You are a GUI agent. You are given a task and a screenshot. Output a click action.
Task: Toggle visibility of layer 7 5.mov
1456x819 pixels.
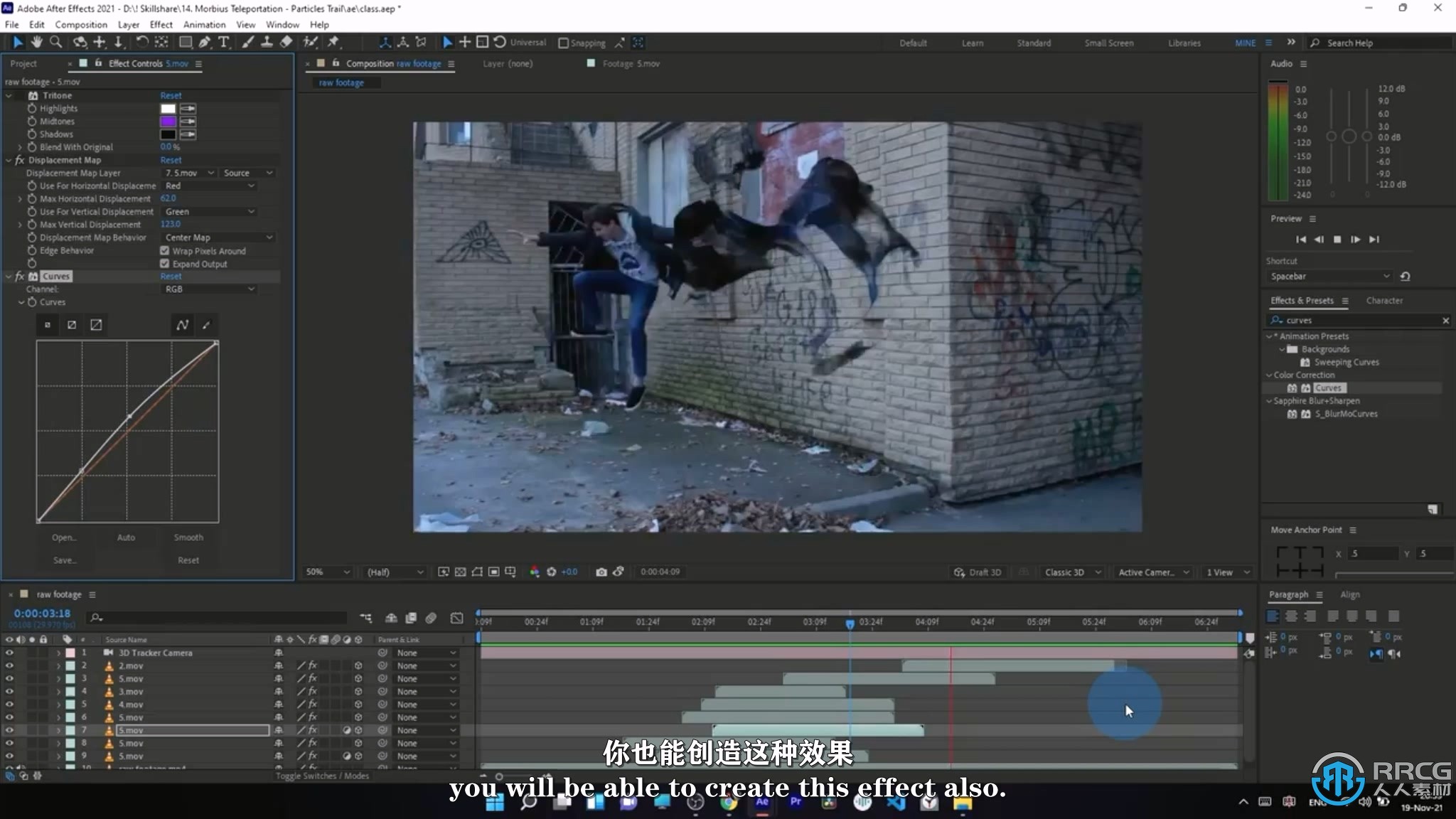pyautogui.click(x=9, y=730)
